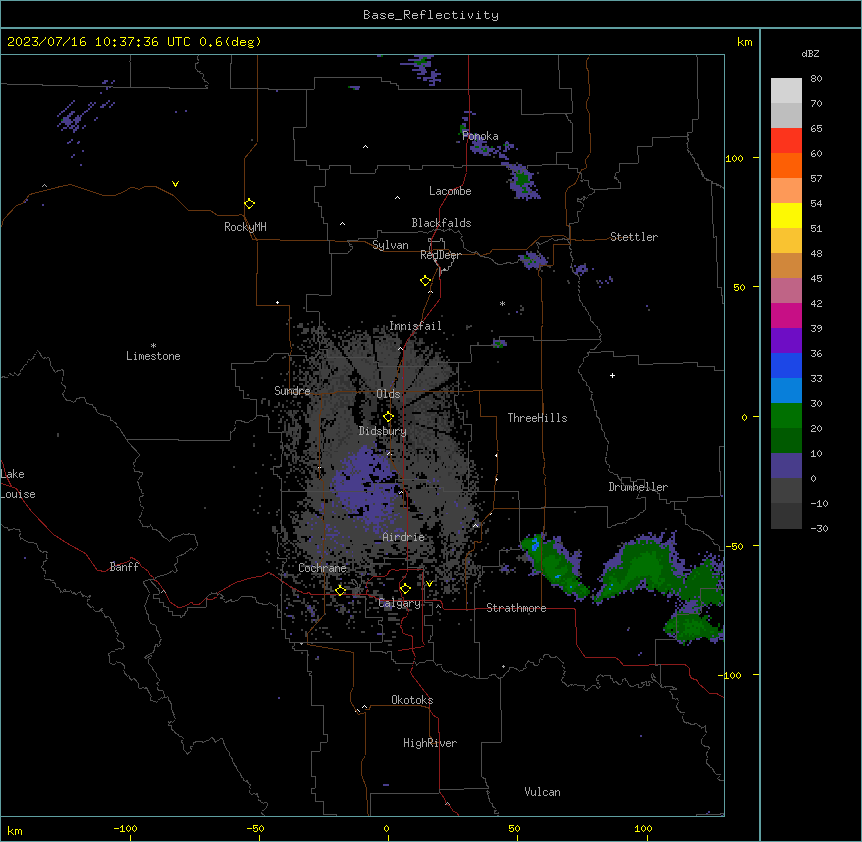Screen dimensions: 862x842
Task: Click the yellow diamond marker above RockyMH
Action: click(250, 204)
